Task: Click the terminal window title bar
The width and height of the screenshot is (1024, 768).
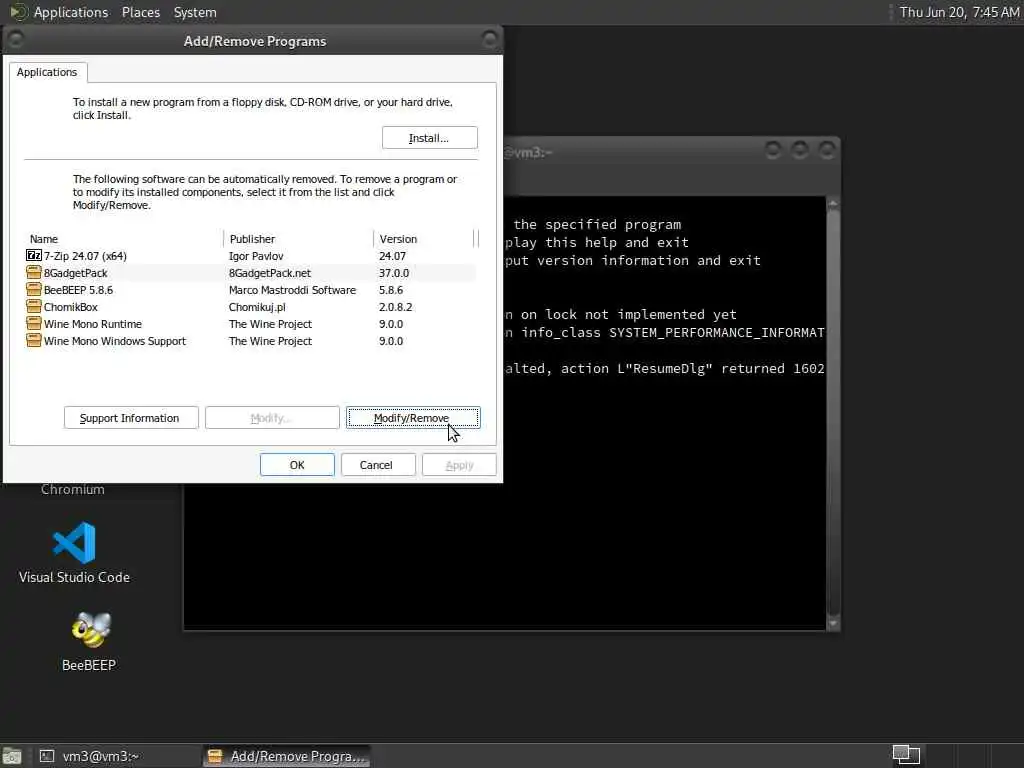Action: [671, 152]
